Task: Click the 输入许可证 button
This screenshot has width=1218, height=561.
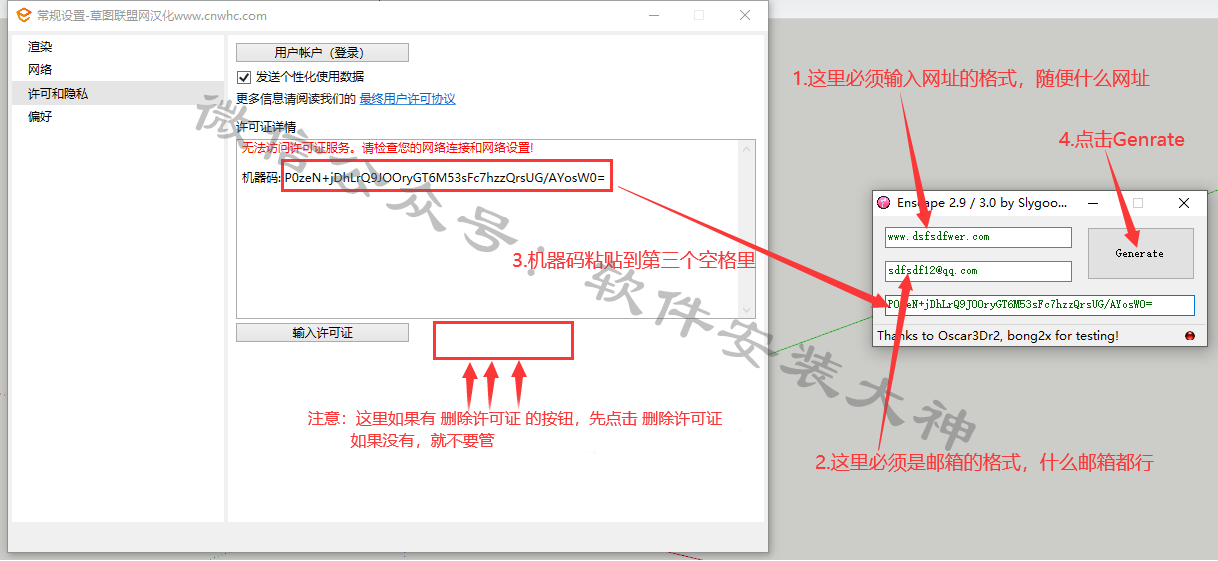Action: (x=322, y=333)
